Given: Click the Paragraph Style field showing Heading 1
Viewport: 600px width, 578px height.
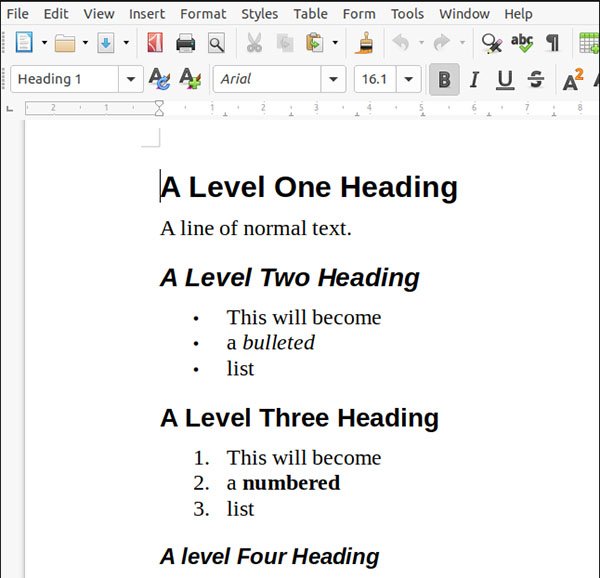Looking at the screenshot, I should (x=64, y=79).
